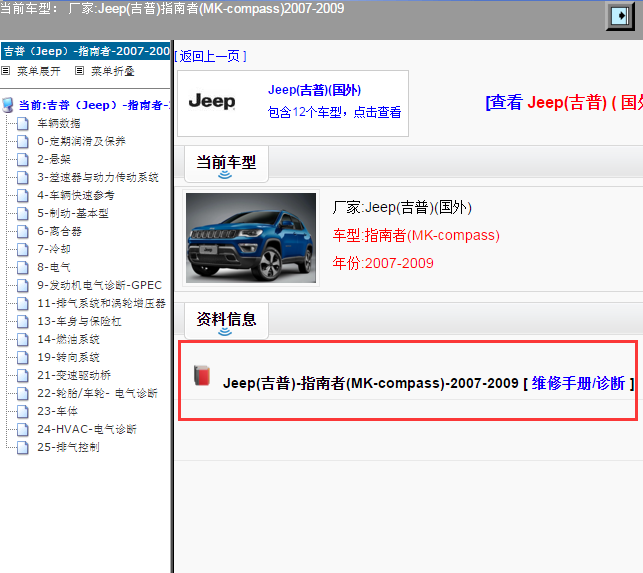Open 14-燃油系统 tree item
Viewport: 643px width, 573px height.
pos(68,339)
